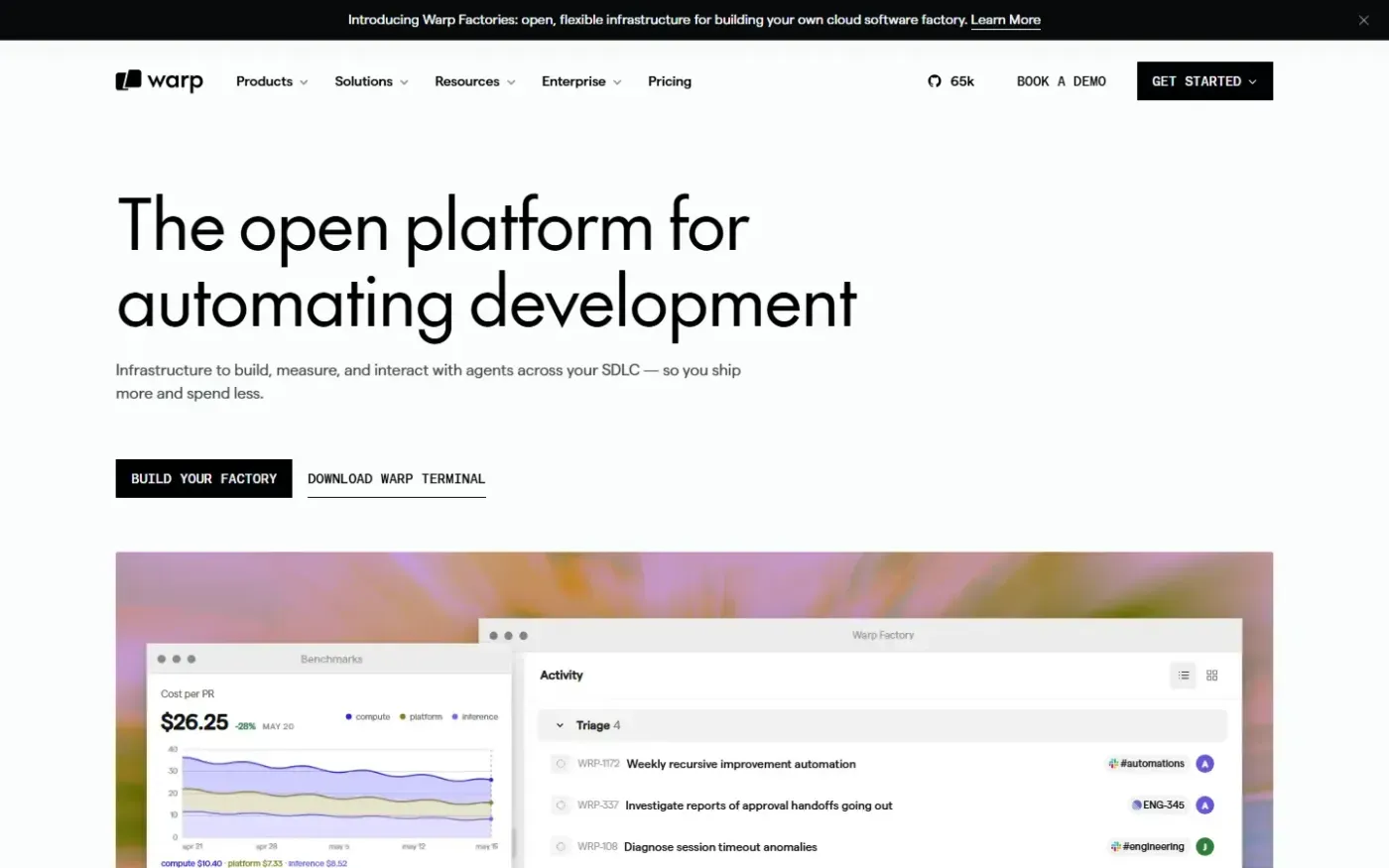Click the Build Your Factory button
This screenshot has width=1389, height=868.
pyautogui.click(x=203, y=478)
